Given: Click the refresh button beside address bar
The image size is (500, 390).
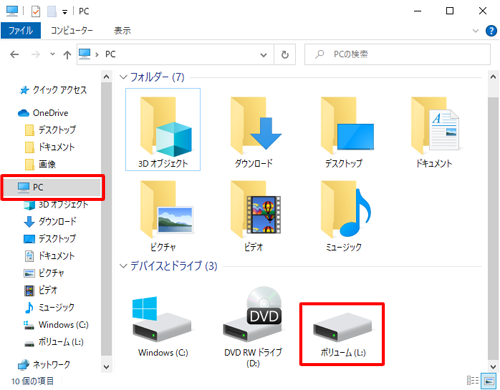Looking at the screenshot, I should [285, 54].
